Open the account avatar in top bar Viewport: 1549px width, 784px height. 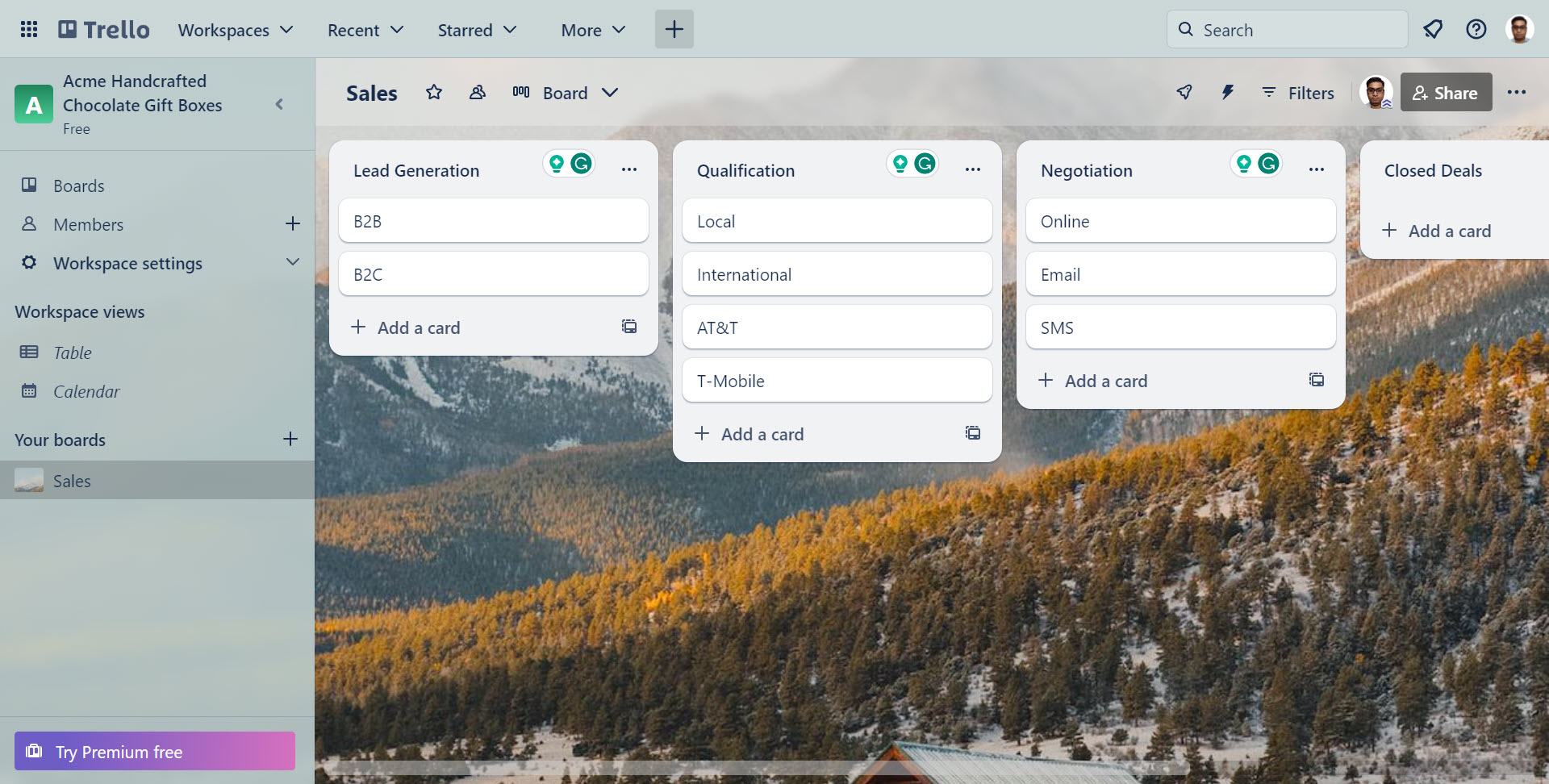[1520, 30]
